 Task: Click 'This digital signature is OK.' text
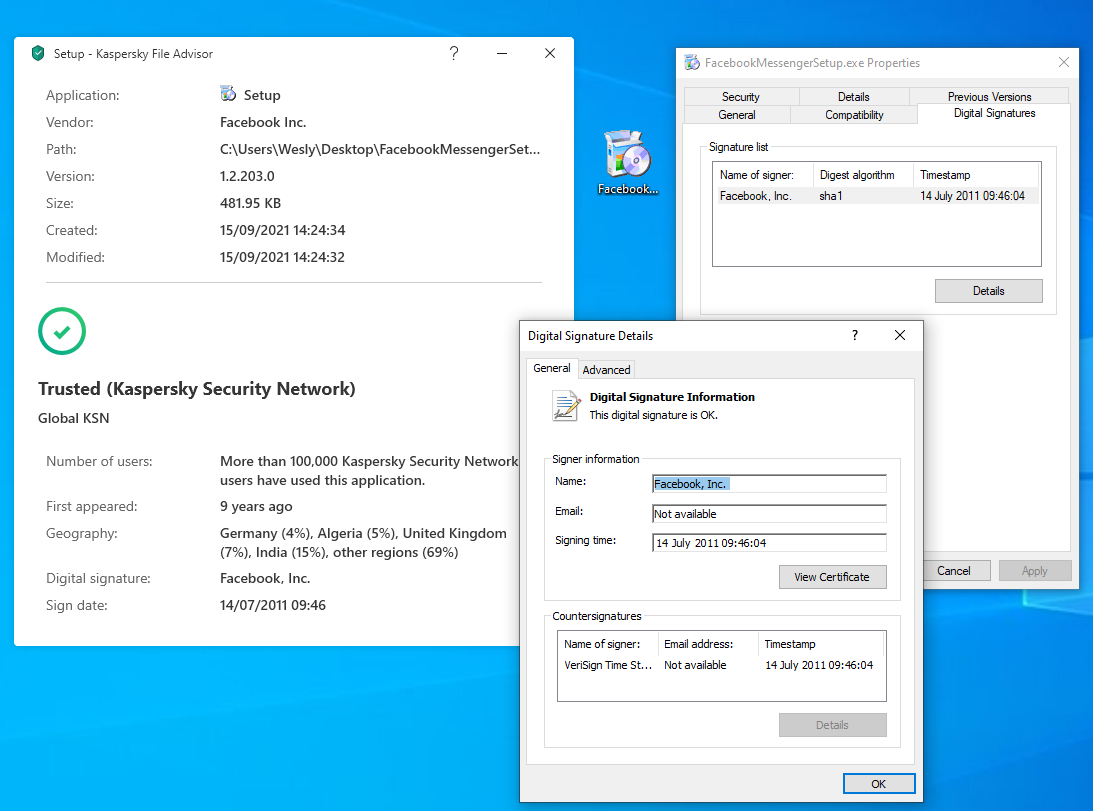pyautogui.click(x=653, y=415)
